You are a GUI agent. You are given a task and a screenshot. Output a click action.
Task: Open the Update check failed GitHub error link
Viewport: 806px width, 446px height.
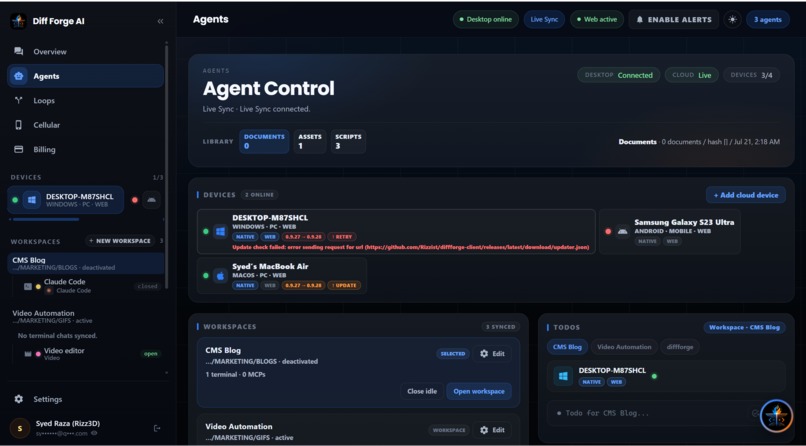410,247
